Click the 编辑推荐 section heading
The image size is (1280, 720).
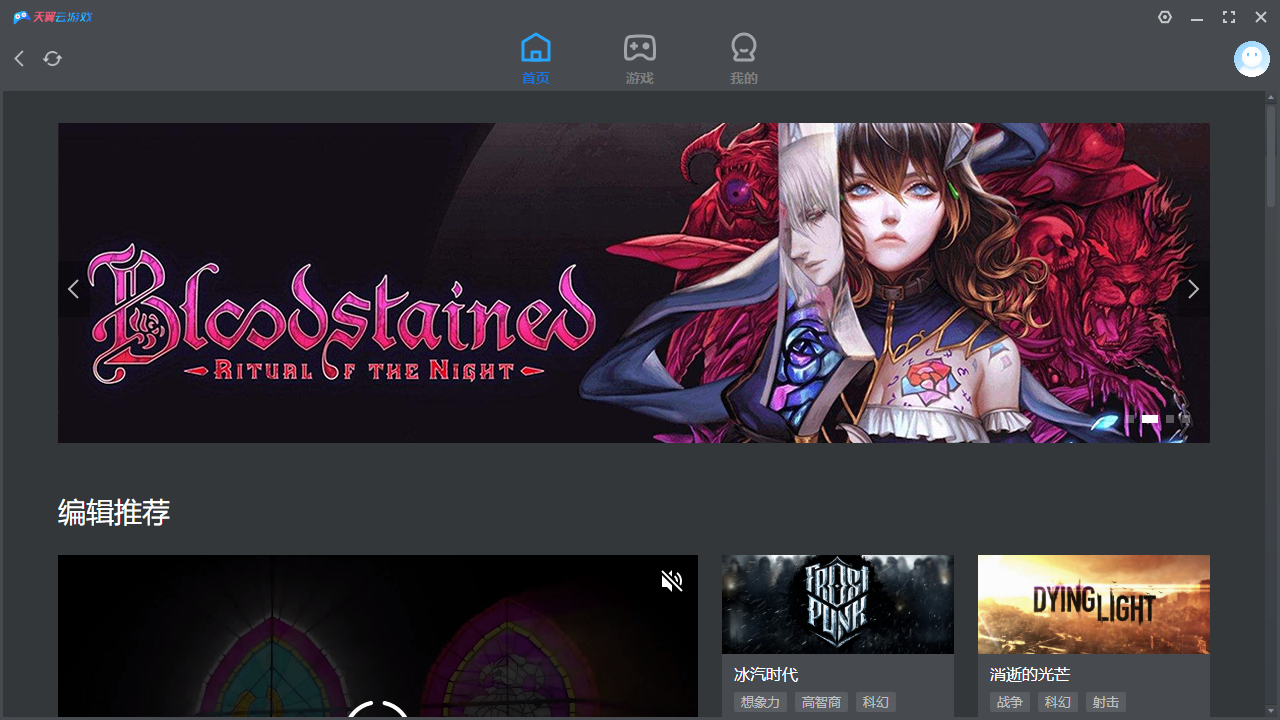tap(114, 513)
